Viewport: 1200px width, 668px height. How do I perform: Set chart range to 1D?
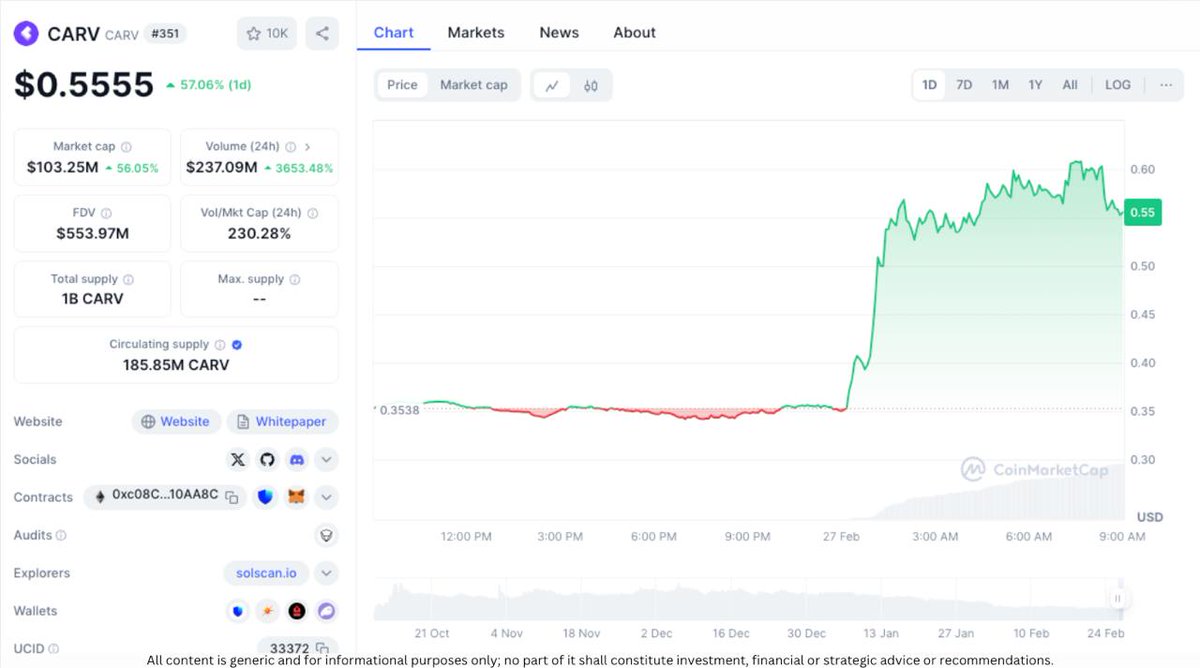929,85
